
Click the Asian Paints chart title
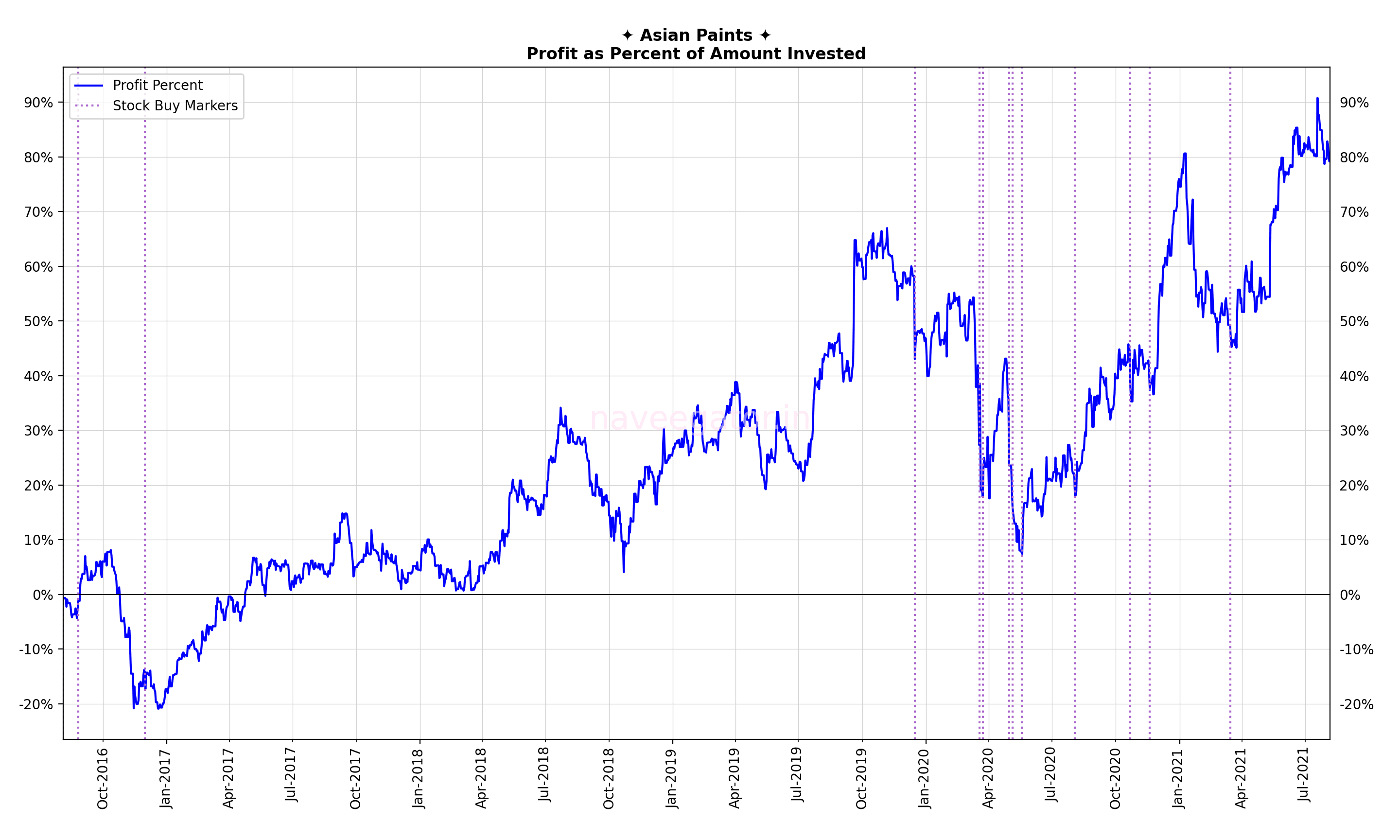(696, 35)
